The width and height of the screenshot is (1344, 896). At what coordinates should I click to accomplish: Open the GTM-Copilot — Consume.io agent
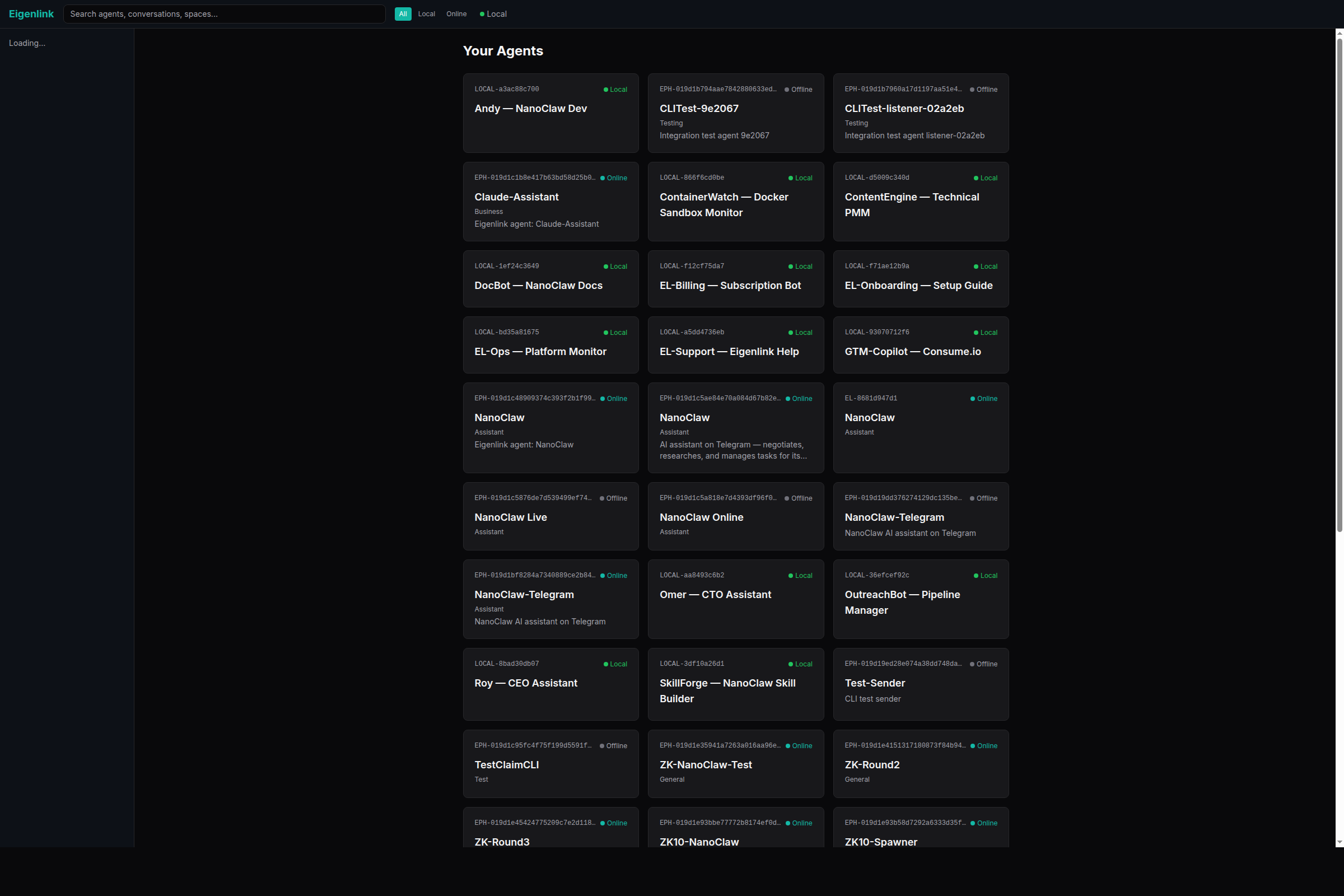[x=921, y=345]
